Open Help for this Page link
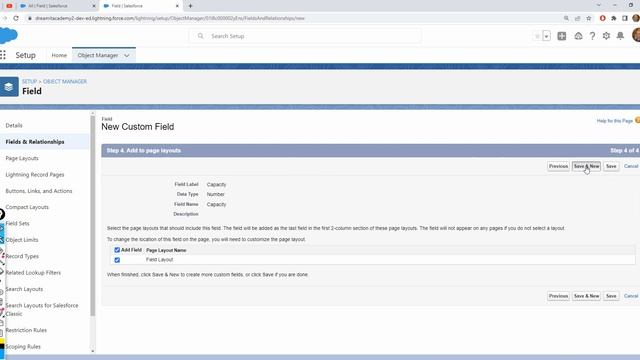 [615, 121]
